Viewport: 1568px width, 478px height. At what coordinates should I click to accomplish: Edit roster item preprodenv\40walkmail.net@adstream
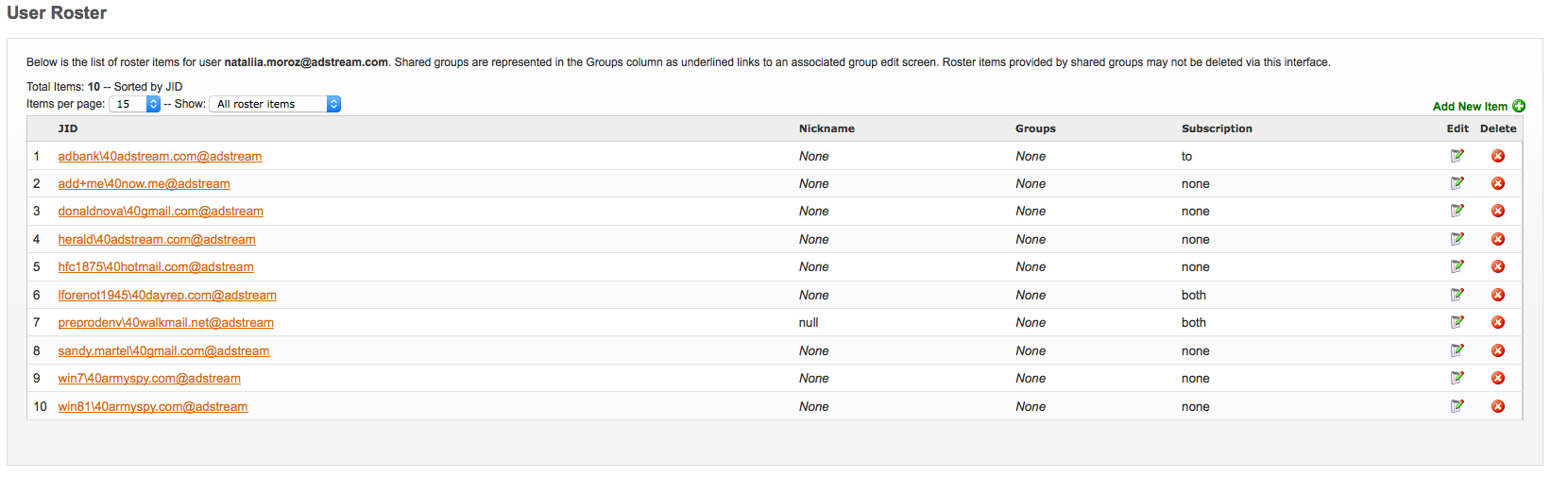(1457, 322)
